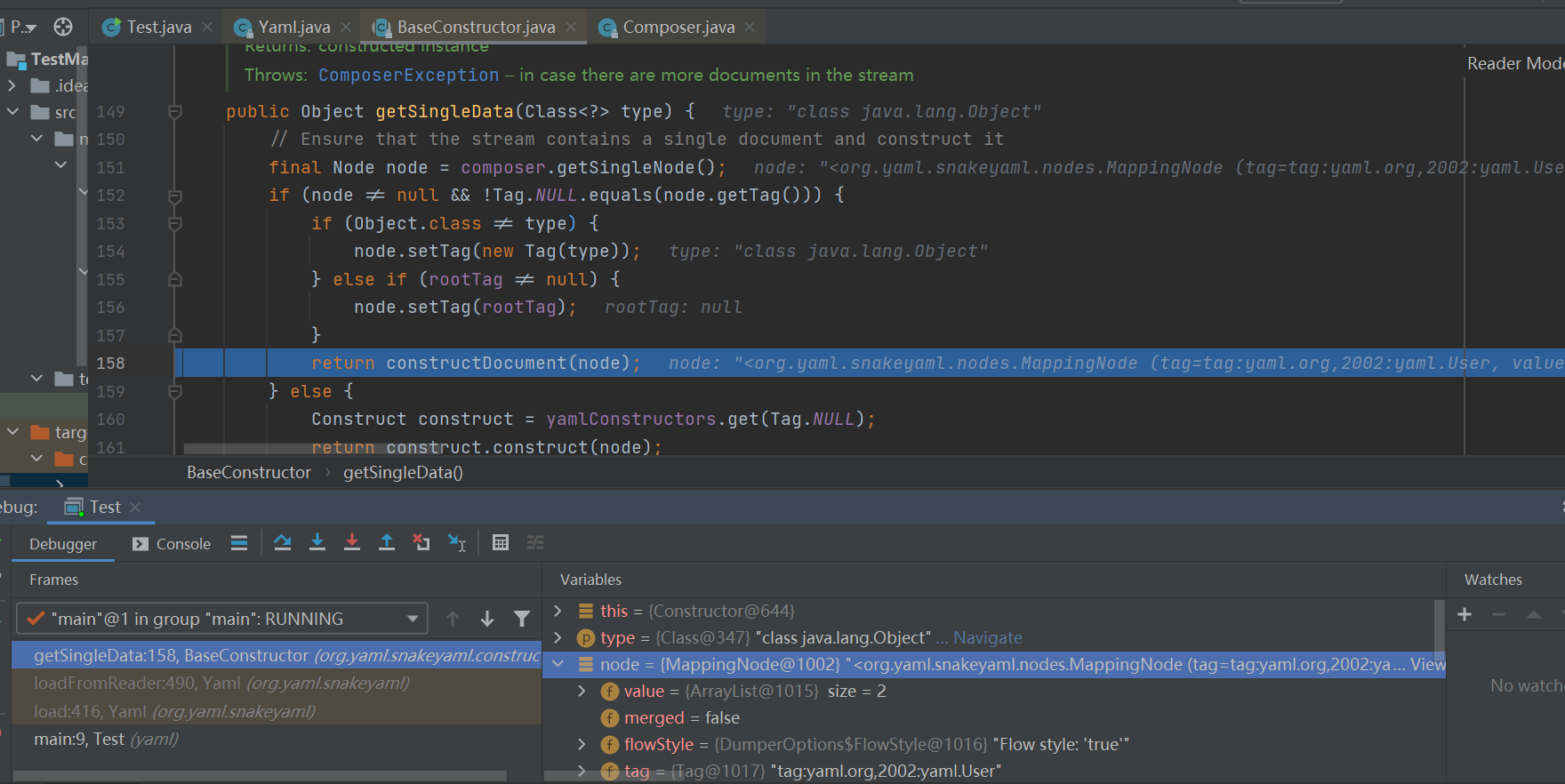The width and height of the screenshot is (1565, 784).
Task: Select frame getSingleData:158, BaseConstructor
Action: coord(277,655)
